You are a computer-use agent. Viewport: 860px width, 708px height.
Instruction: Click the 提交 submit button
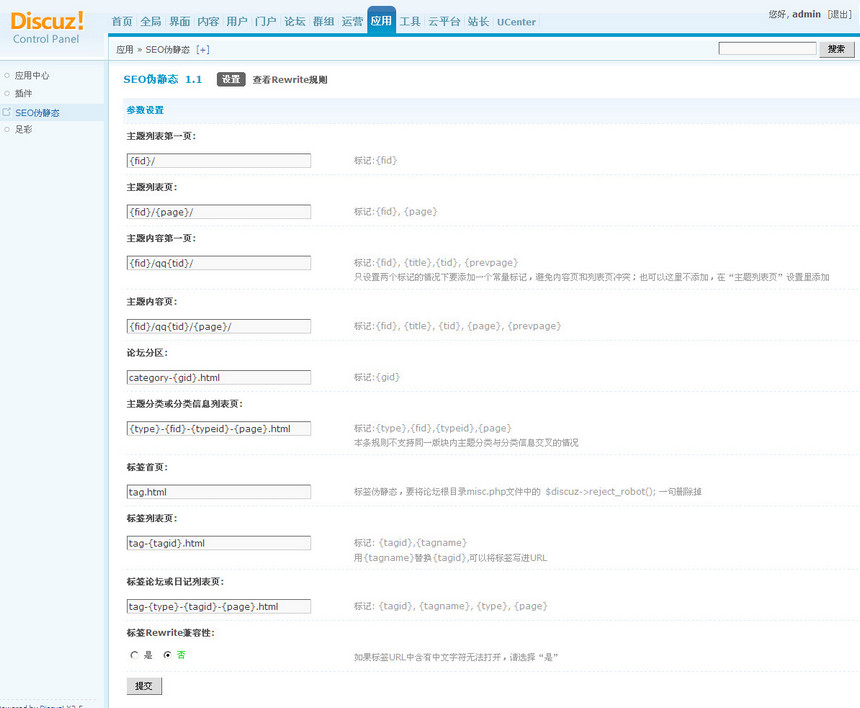[144, 686]
